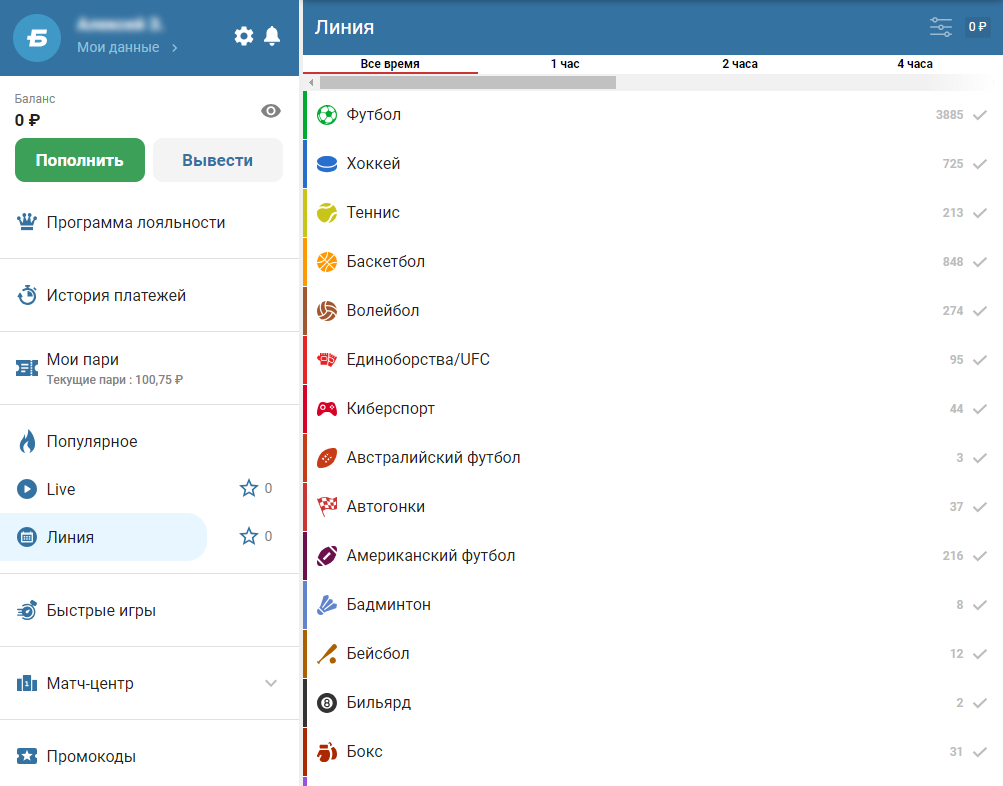The image size is (1003, 786).
Task: Click the Пополнить button
Action: coord(80,160)
